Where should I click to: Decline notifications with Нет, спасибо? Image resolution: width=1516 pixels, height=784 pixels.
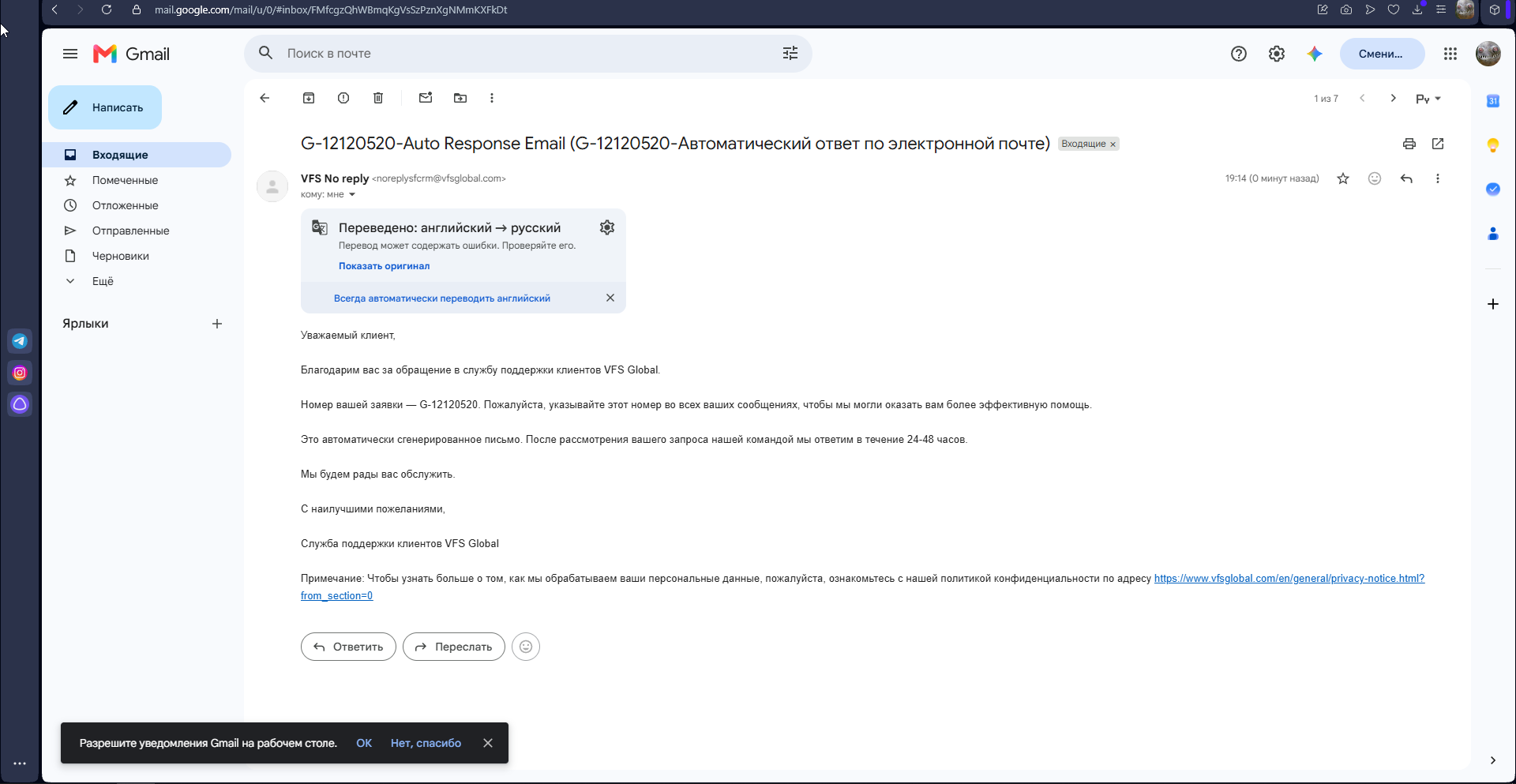coord(426,743)
